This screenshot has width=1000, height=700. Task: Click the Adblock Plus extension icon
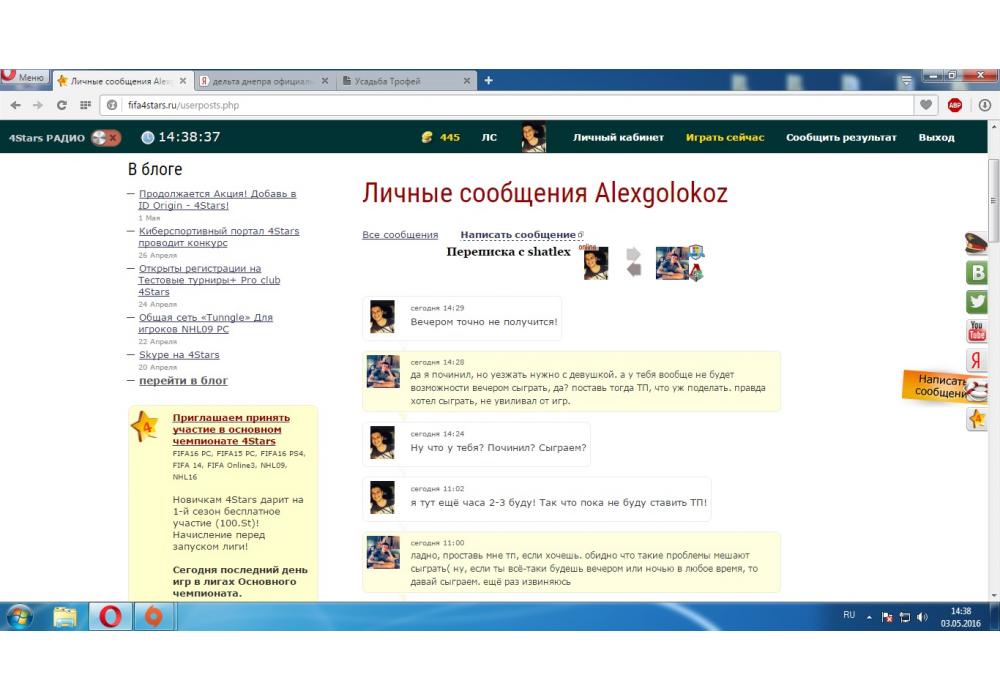pos(954,105)
